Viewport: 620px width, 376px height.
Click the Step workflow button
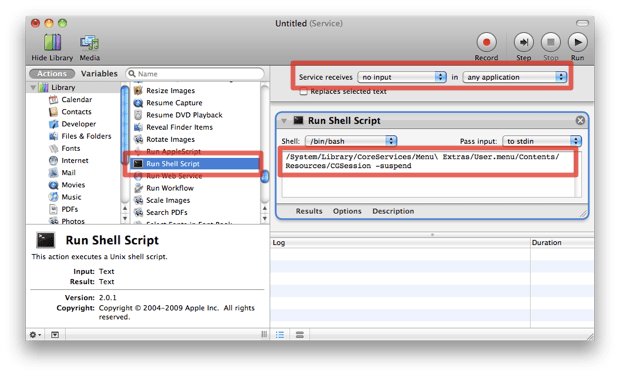(x=524, y=42)
